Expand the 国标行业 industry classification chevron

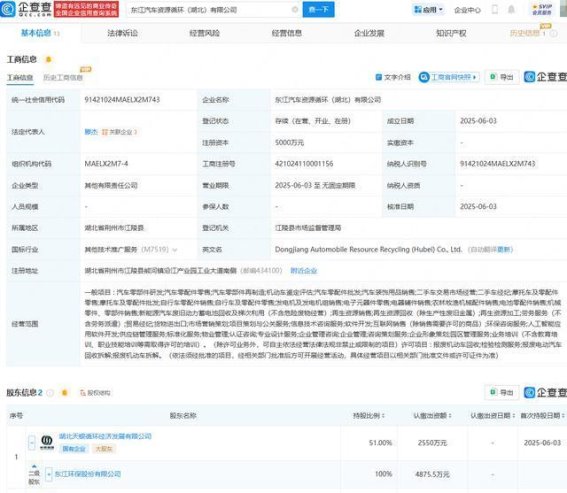coord(175,250)
